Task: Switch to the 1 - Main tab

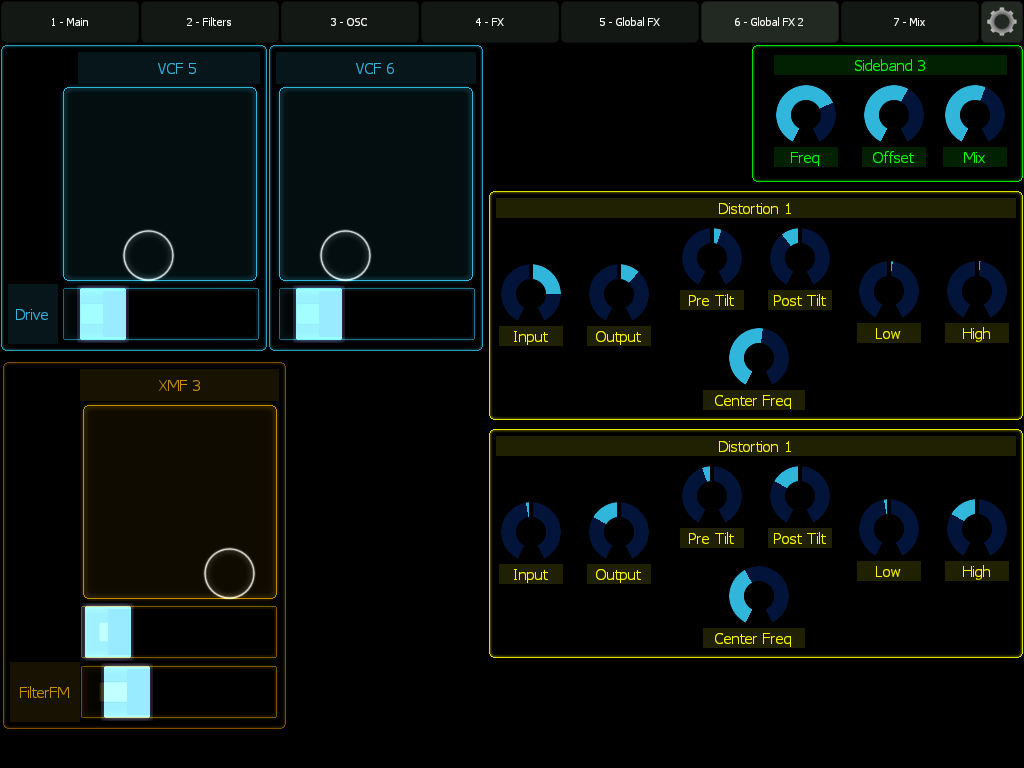Action: coord(70,22)
